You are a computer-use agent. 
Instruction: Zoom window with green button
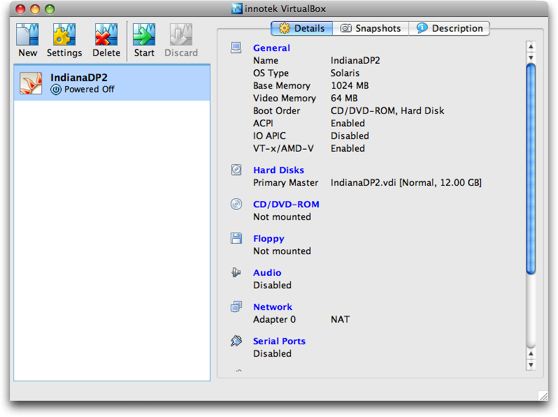[x=50, y=9]
